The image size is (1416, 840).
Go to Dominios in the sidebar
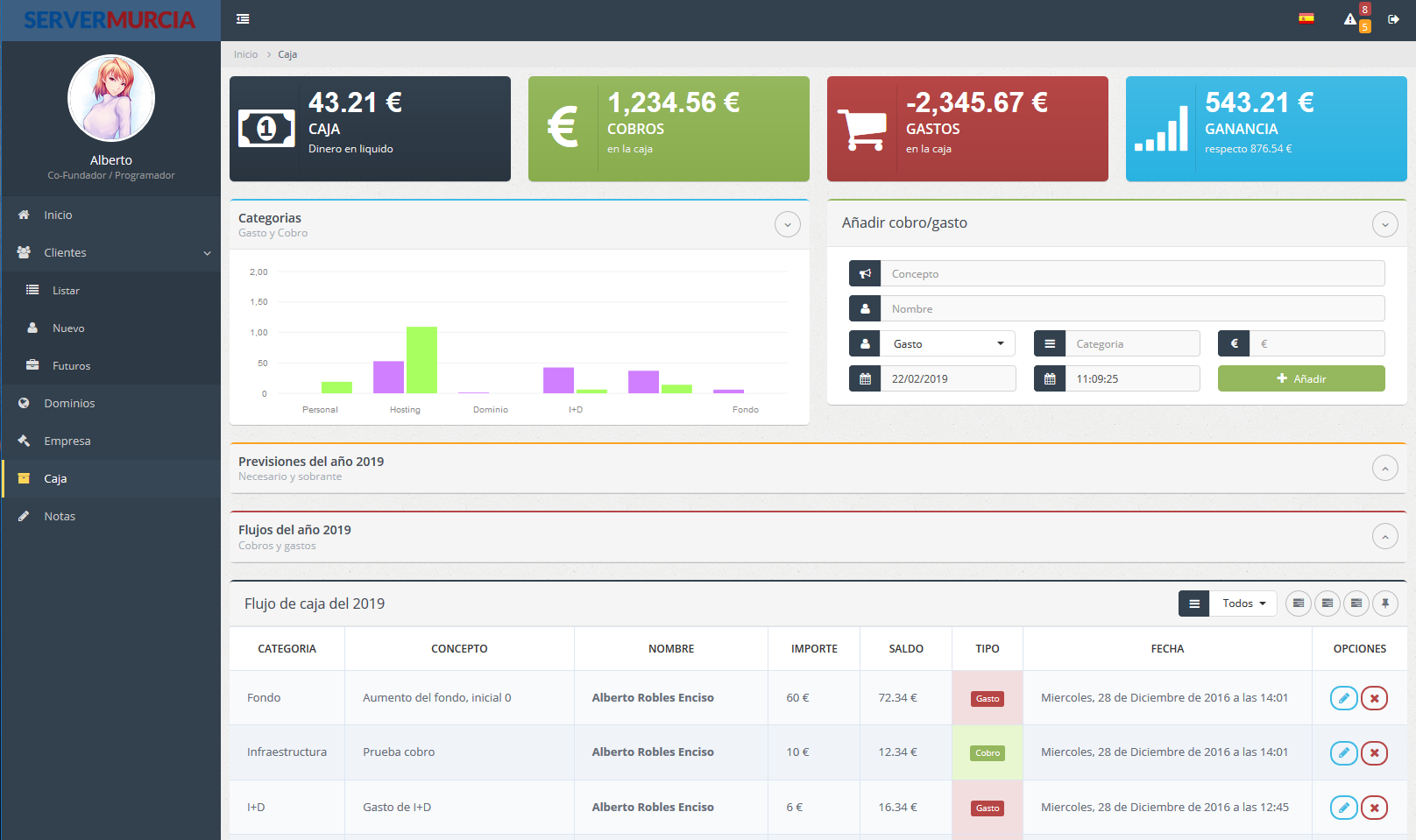pos(69,404)
